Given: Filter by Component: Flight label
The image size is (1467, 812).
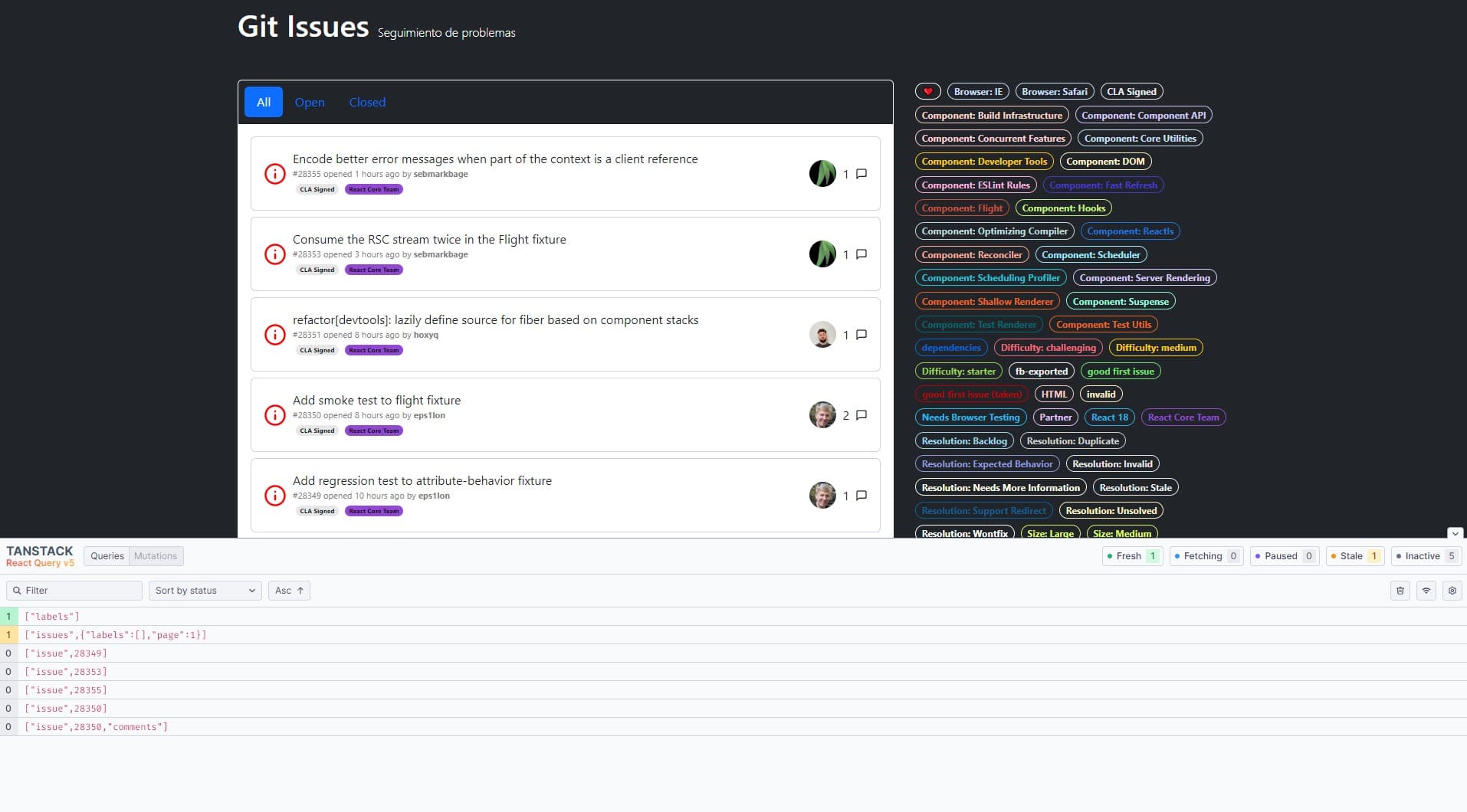Looking at the screenshot, I should click(x=962, y=208).
